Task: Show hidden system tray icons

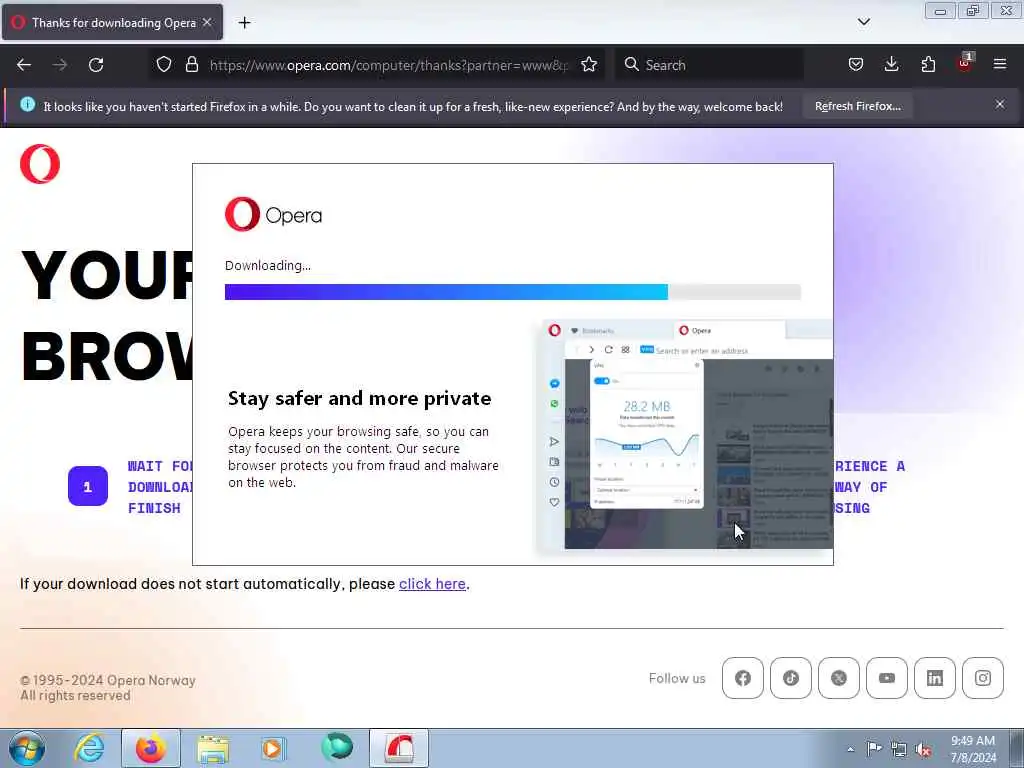Action: pos(850,749)
